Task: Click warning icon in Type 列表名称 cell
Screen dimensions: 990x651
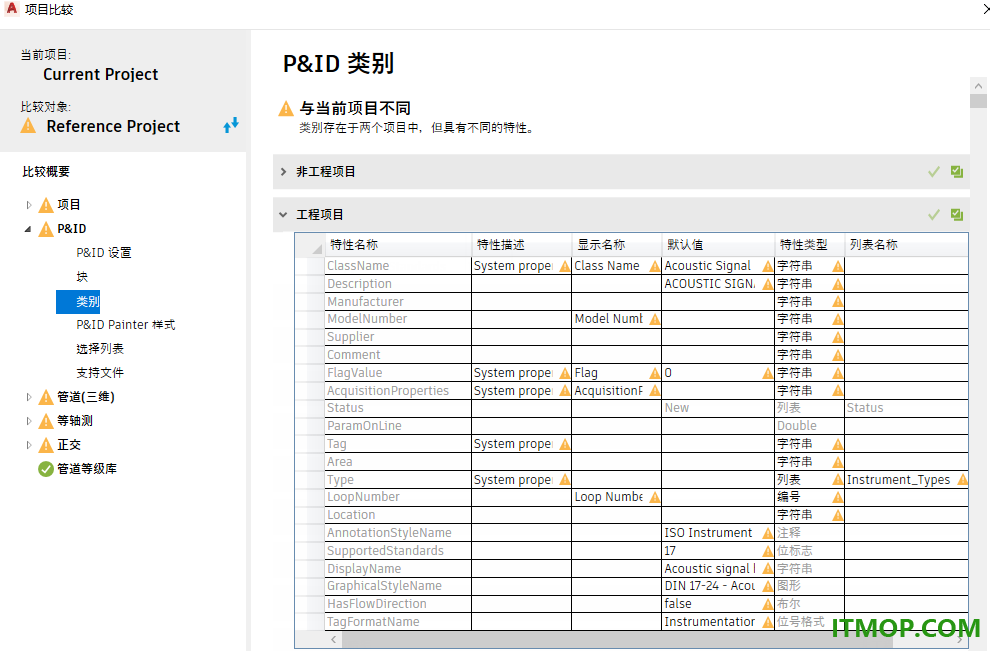Action: pos(962,480)
